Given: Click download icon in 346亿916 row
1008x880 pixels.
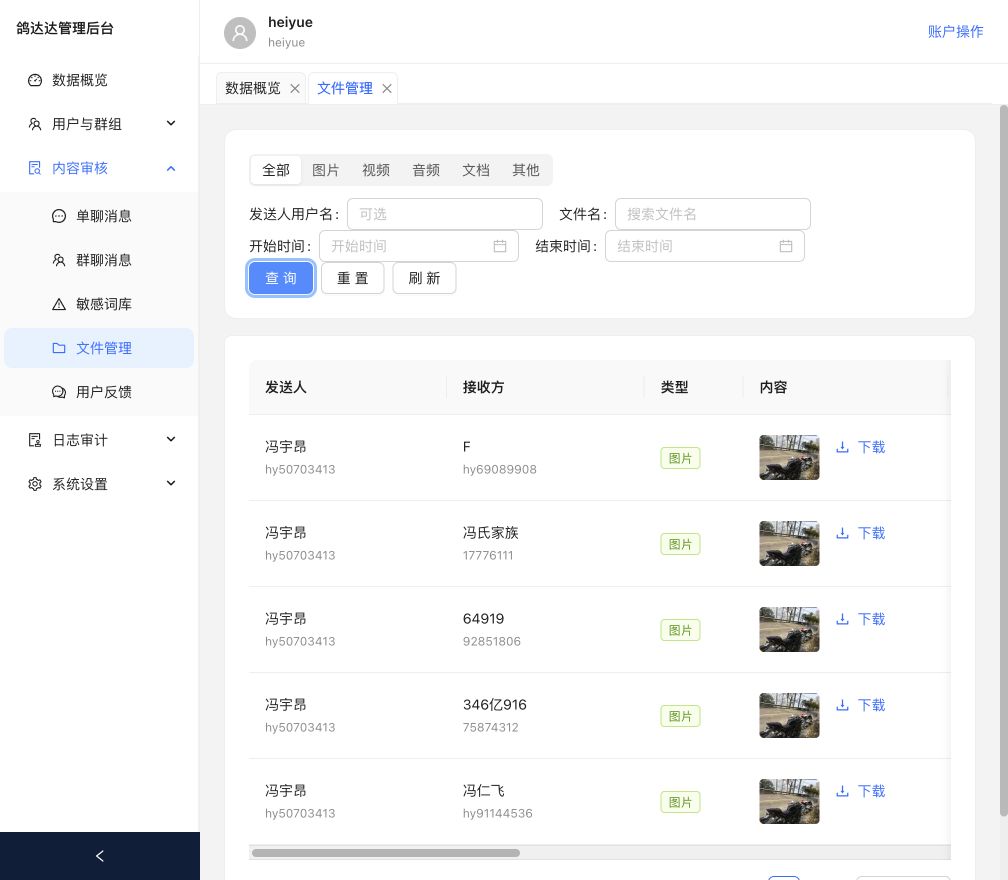Looking at the screenshot, I should [x=842, y=705].
